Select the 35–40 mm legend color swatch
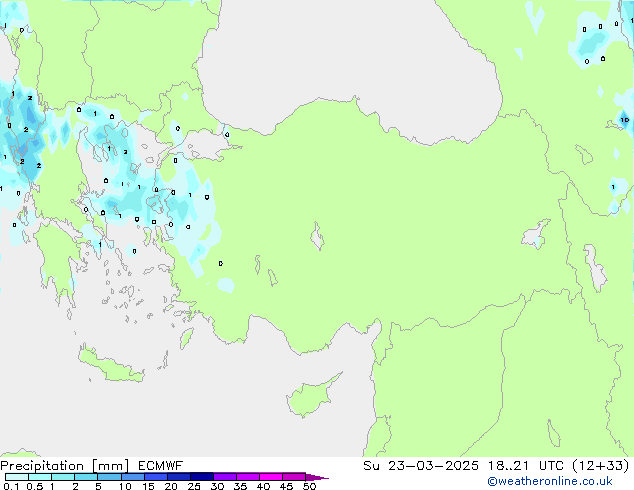 247,477
